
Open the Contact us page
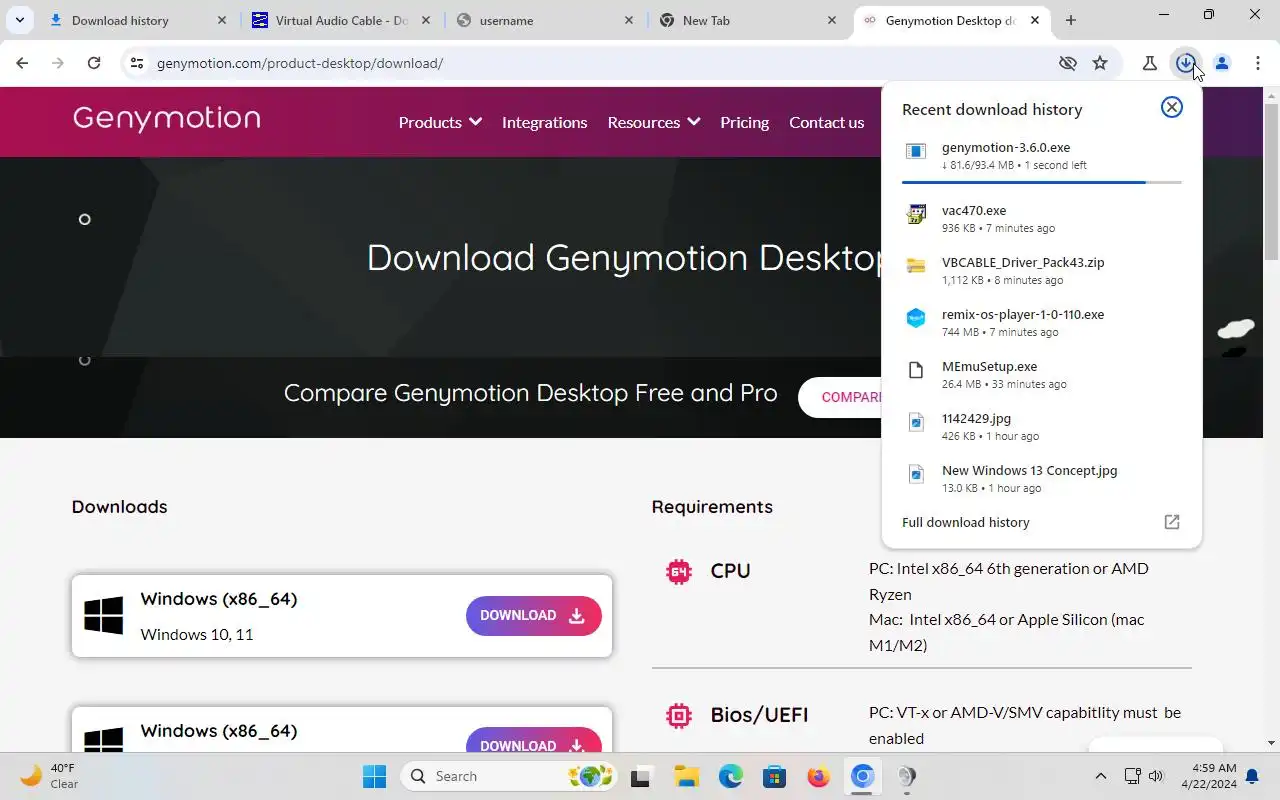coord(826,122)
